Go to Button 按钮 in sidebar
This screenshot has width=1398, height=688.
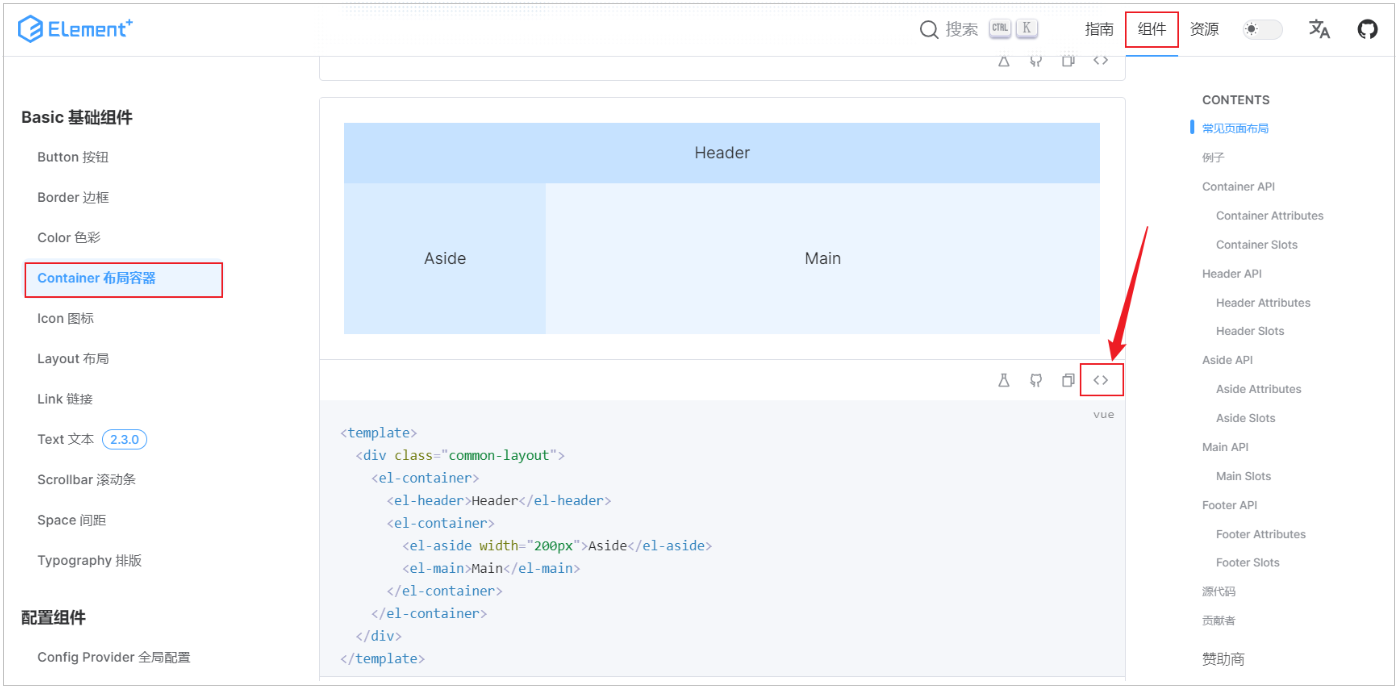coord(73,157)
